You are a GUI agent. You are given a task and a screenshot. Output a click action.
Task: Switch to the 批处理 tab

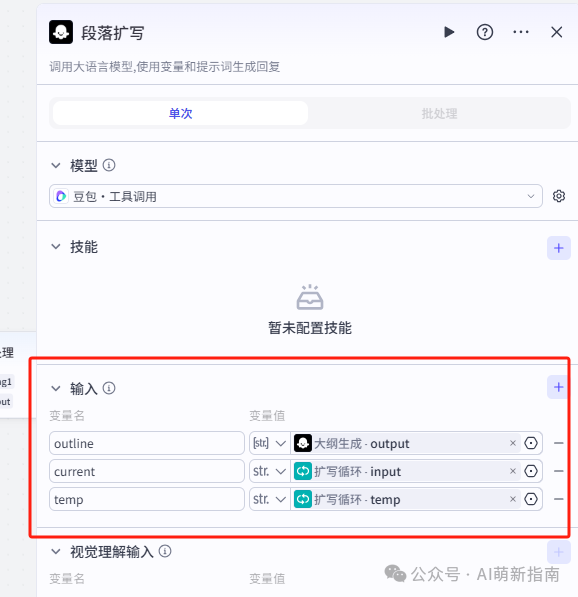439,113
